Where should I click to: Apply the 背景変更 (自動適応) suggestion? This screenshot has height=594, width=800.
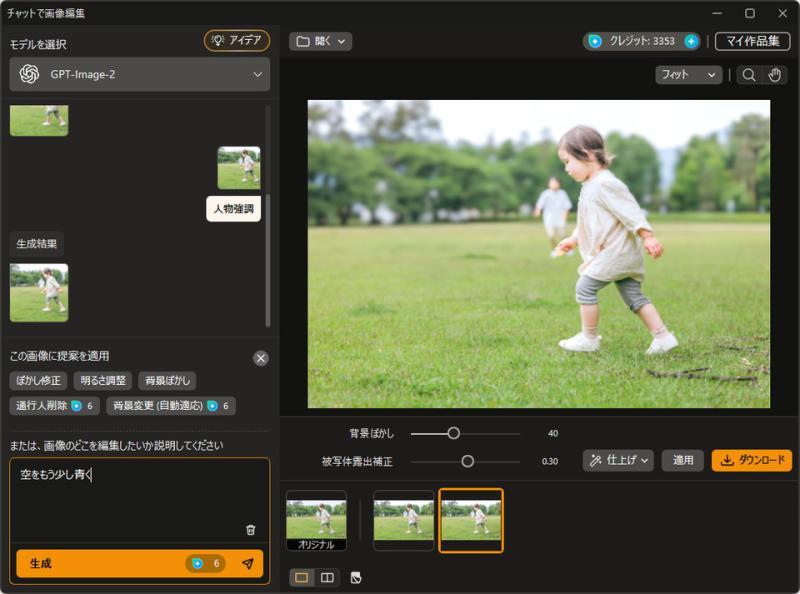pyautogui.click(x=171, y=406)
